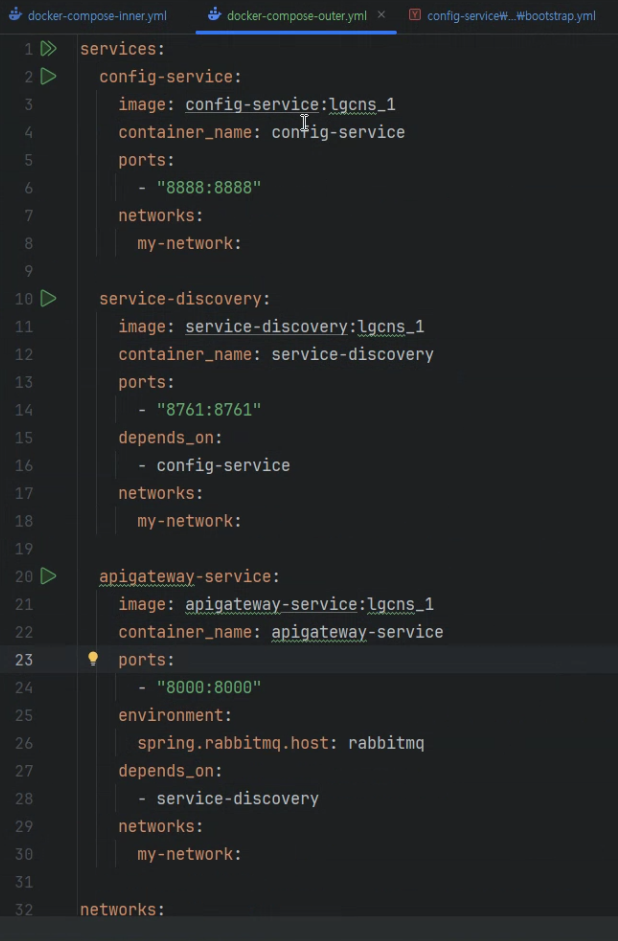618x941 pixels.
Task: Click the image value 'config-service:lgcns_1'
Action: 290,104
